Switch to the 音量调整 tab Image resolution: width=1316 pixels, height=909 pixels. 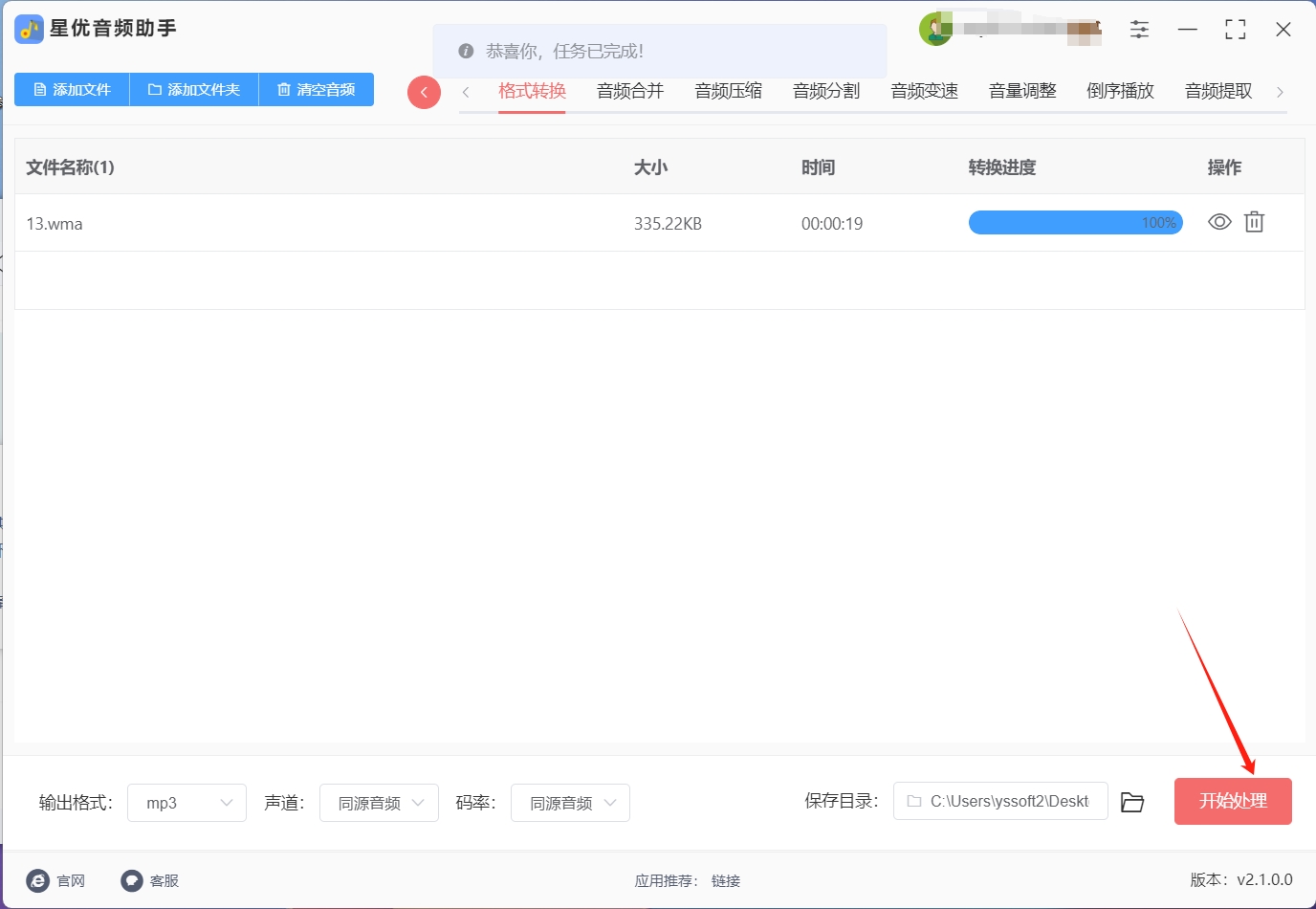1022,91
